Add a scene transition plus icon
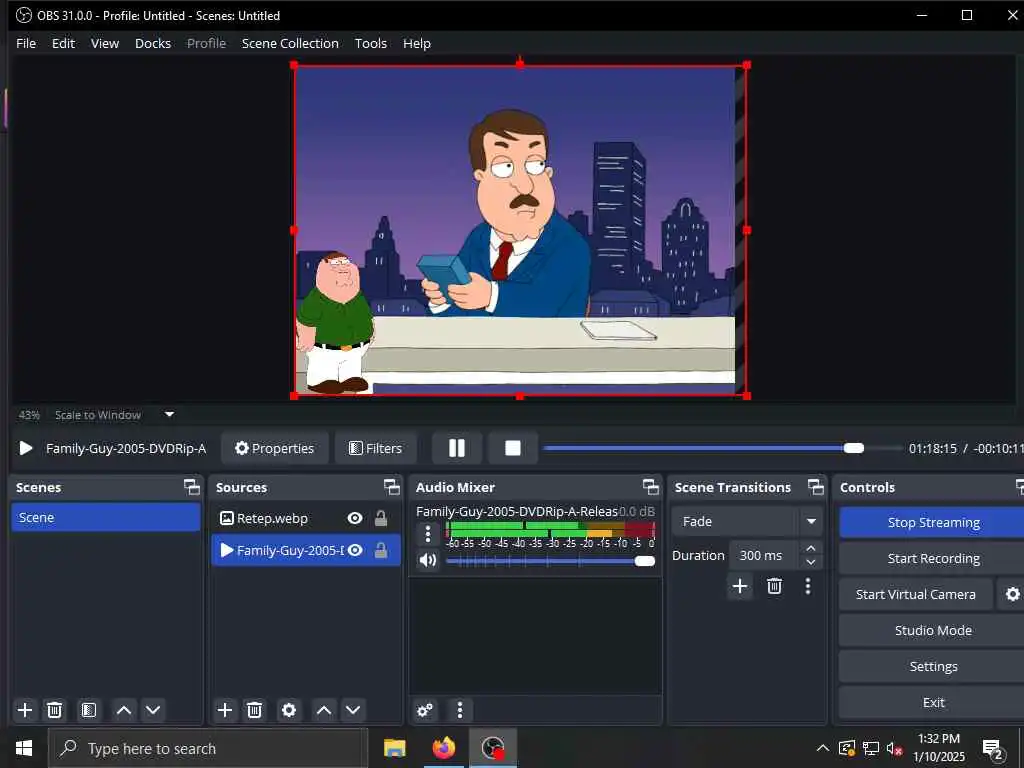 coord(739,586)
